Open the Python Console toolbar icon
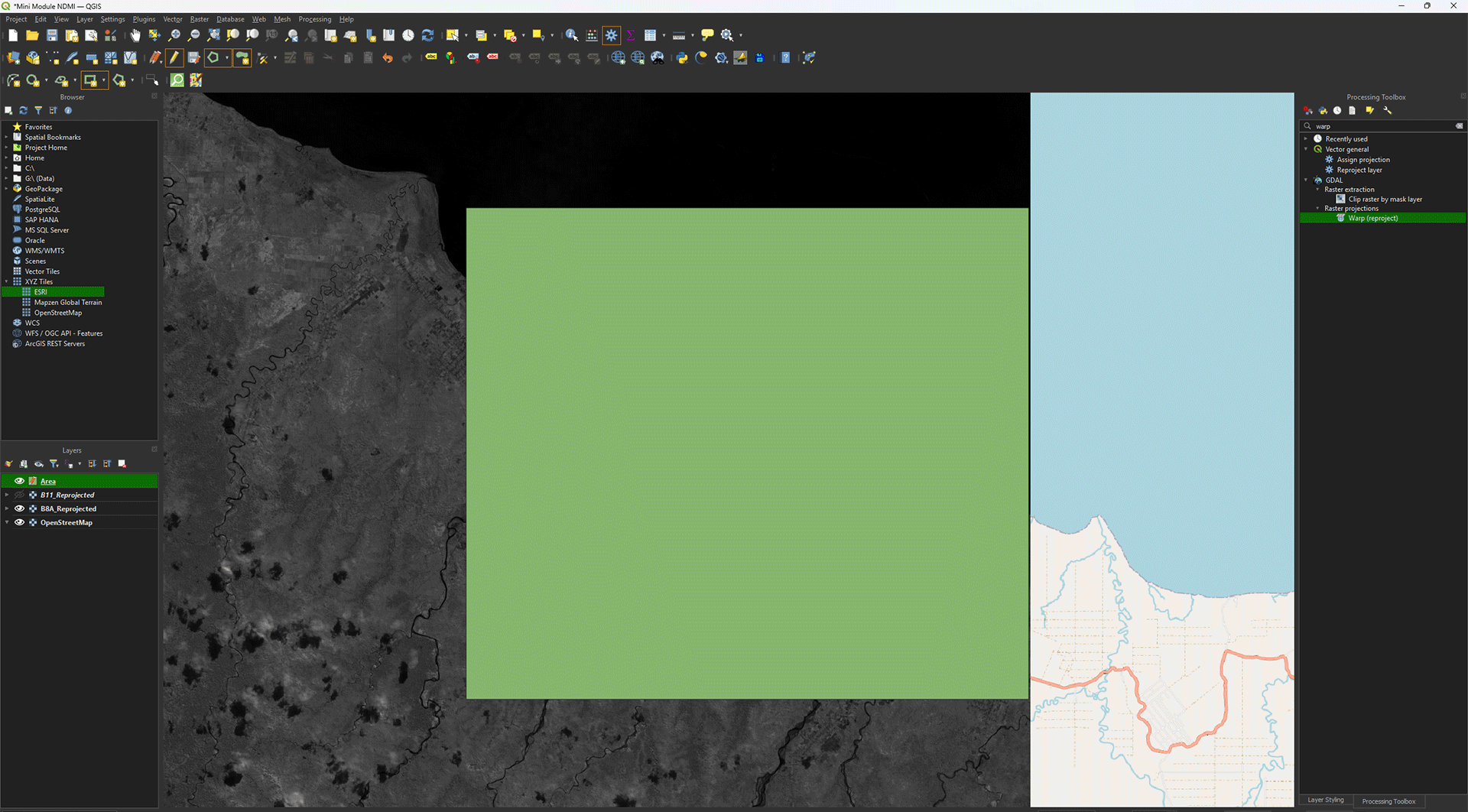This screenshot has height=812, width=1468. [682, 58]
